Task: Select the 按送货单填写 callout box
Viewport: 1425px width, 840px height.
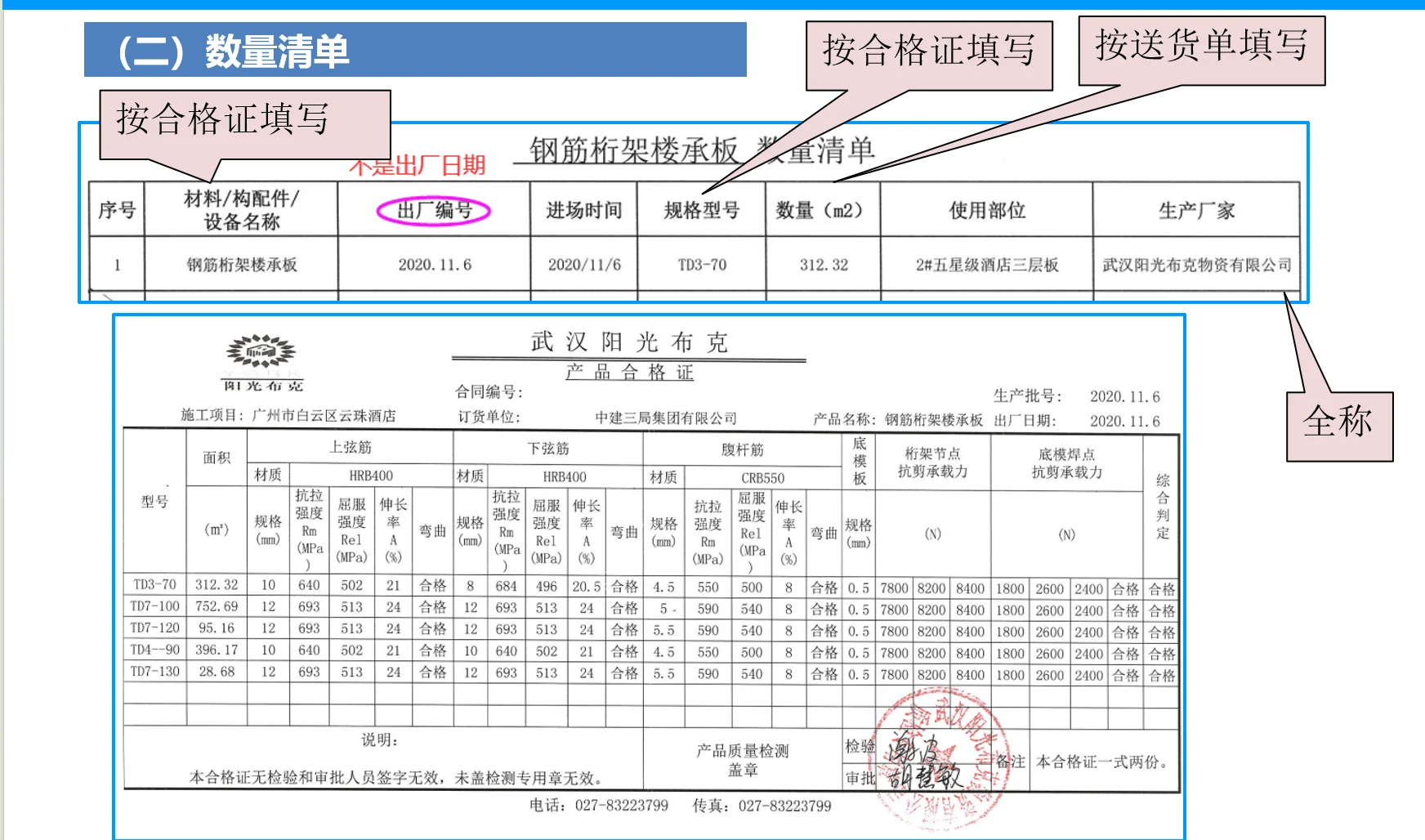Action: pos(1201,49)
